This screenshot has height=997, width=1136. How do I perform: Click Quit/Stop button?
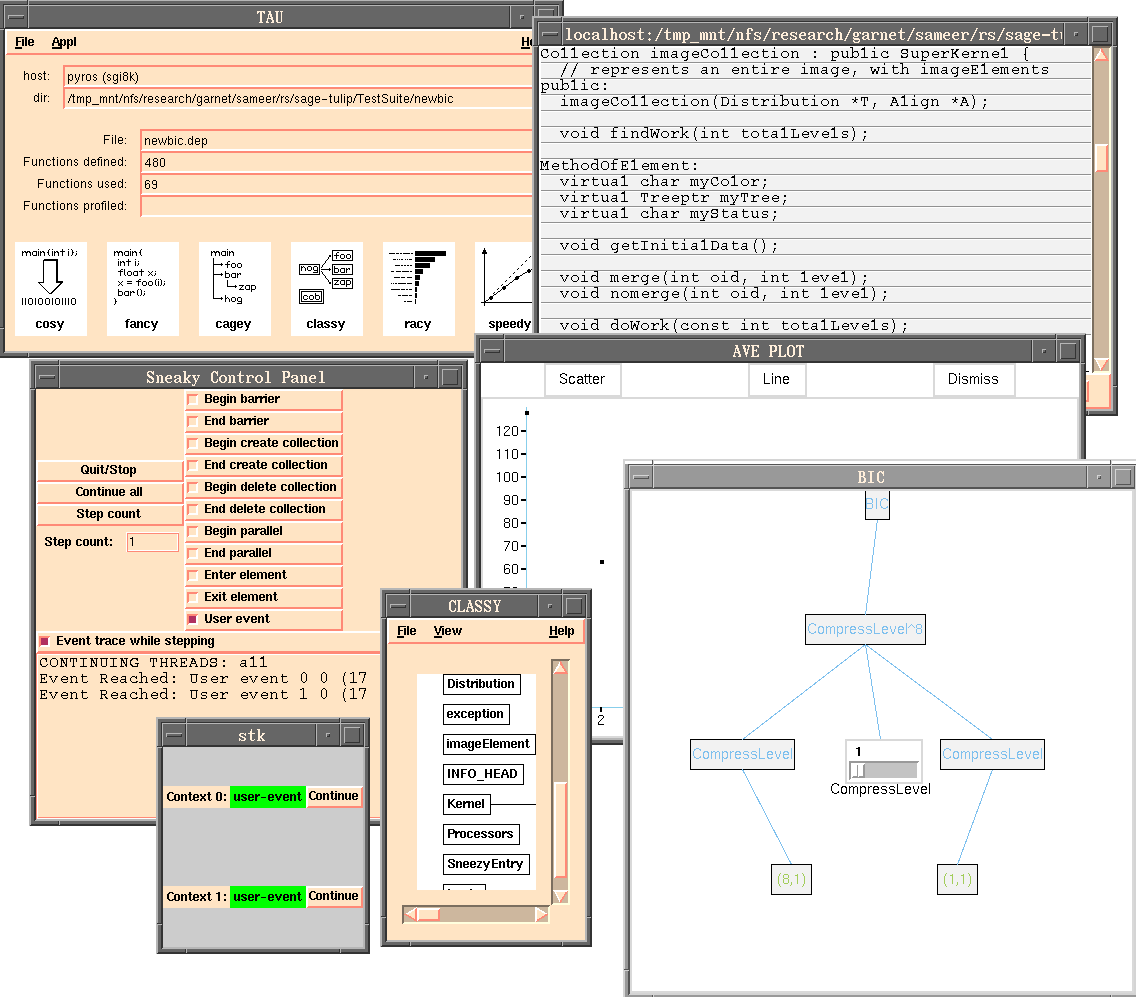(109, 470)
